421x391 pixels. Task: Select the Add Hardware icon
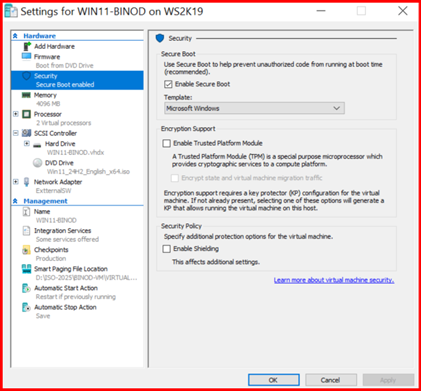pos(27,46)
